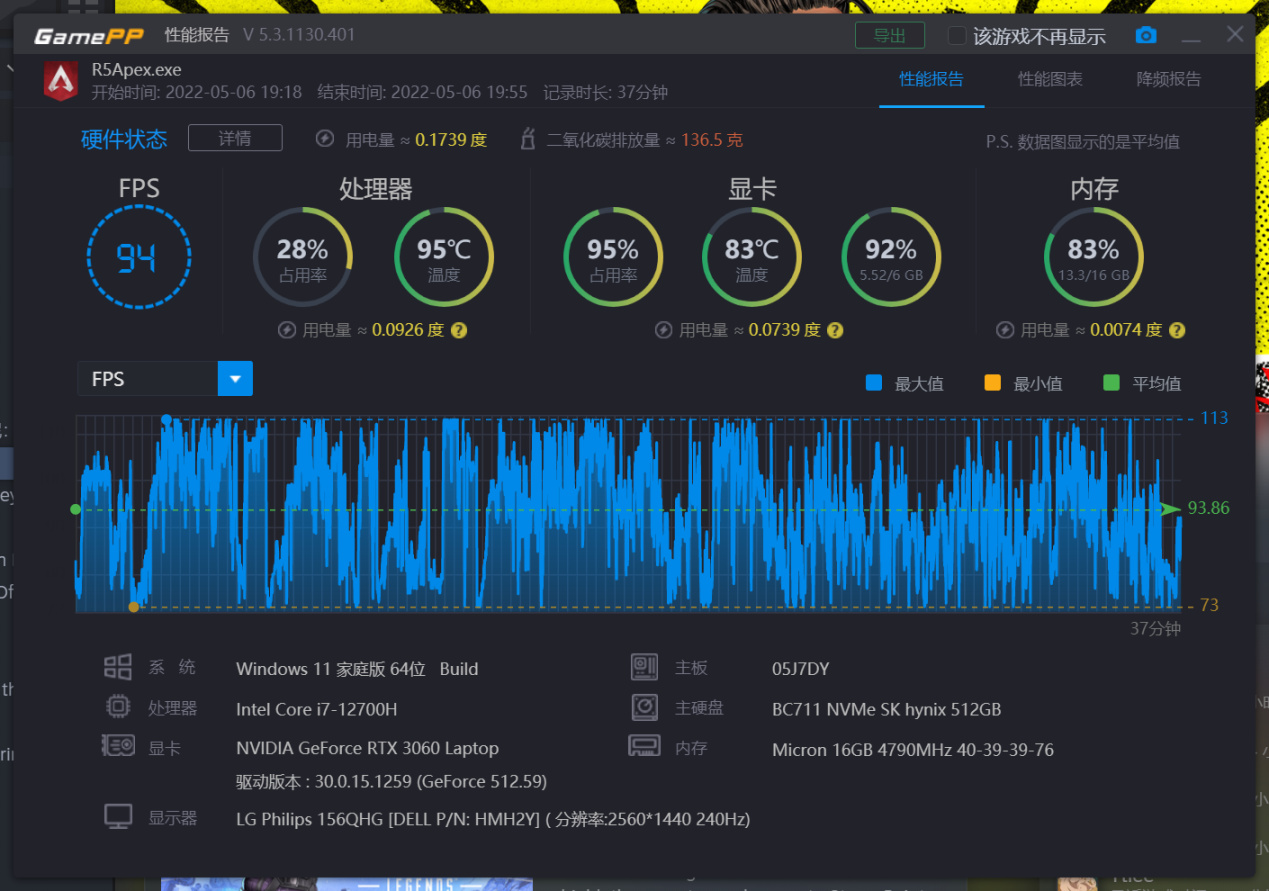Click the total power consumption lightning icon
The width and height of the screenshot is (1269, 891).
point(325,139)
